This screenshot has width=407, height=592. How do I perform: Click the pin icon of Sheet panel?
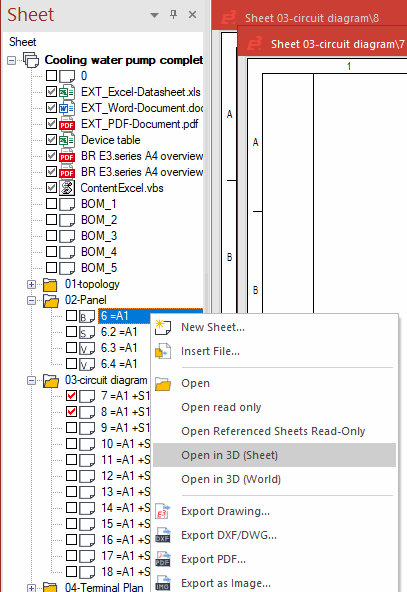(x=173, y=15)
